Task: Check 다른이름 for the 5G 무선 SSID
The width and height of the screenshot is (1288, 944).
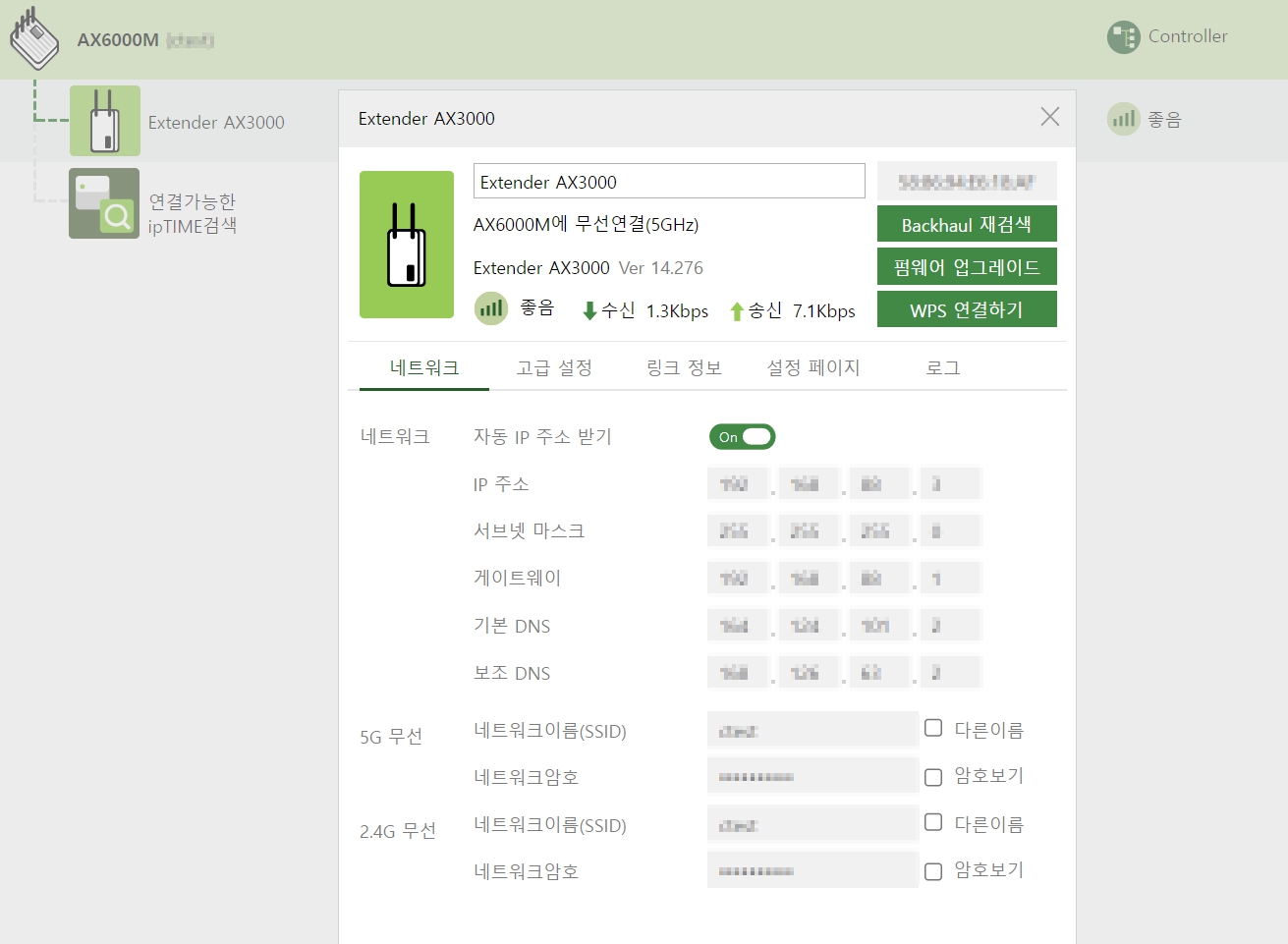Action: [933, 728]
